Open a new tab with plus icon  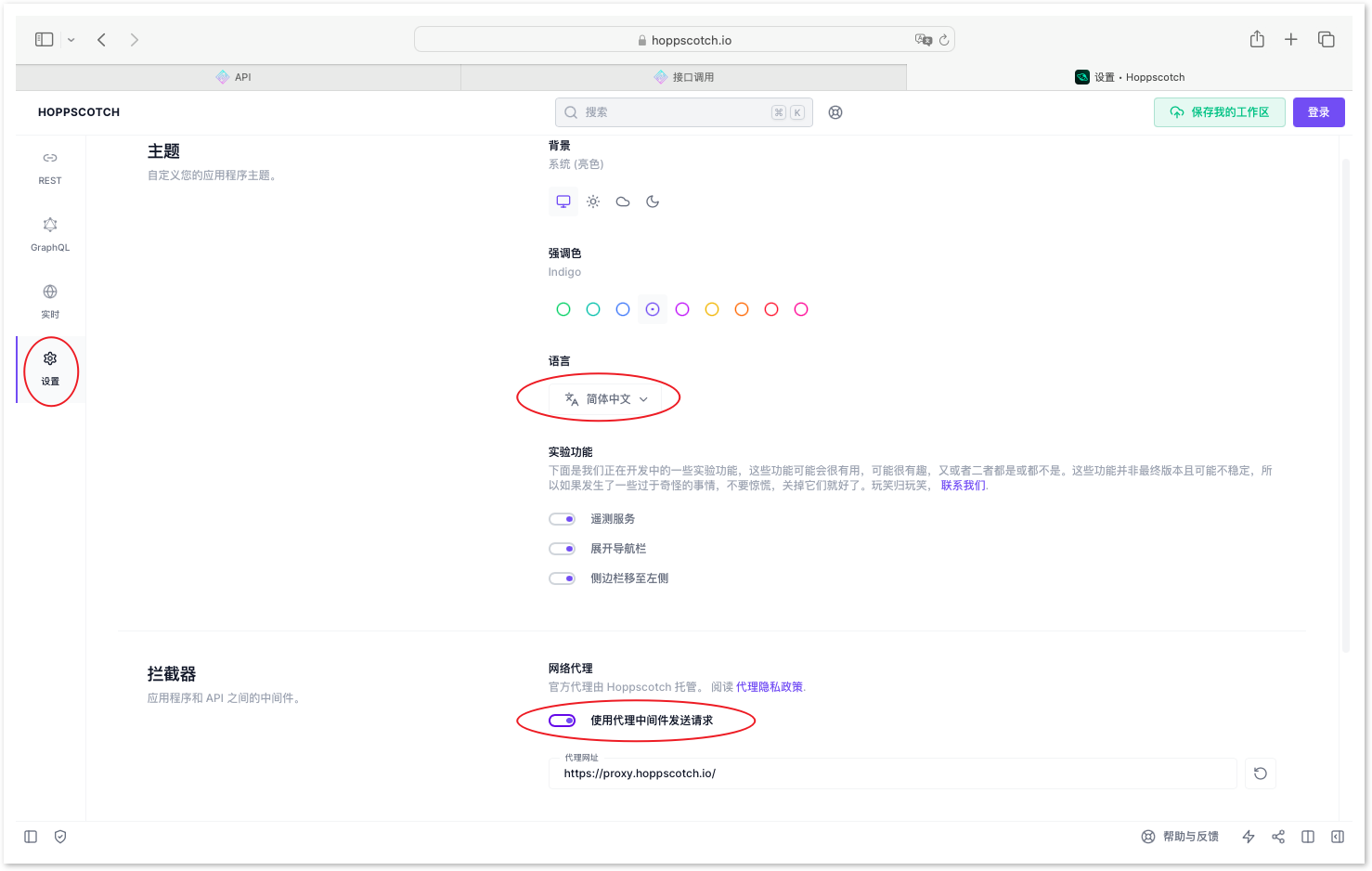[x=1290, y=39]
